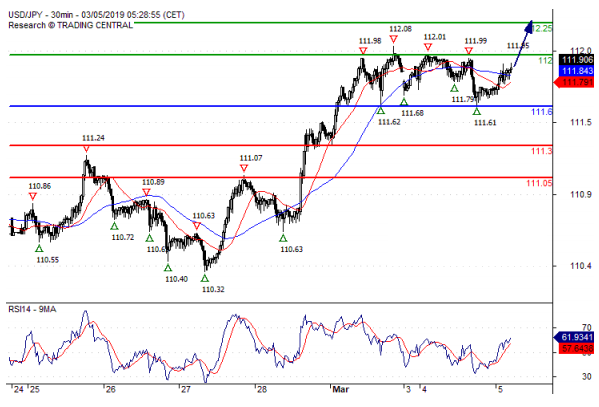This screenshot has height=407, width=599.
Task: Select the red triangle marker at 111.98
Action: (x=363, y=50)
